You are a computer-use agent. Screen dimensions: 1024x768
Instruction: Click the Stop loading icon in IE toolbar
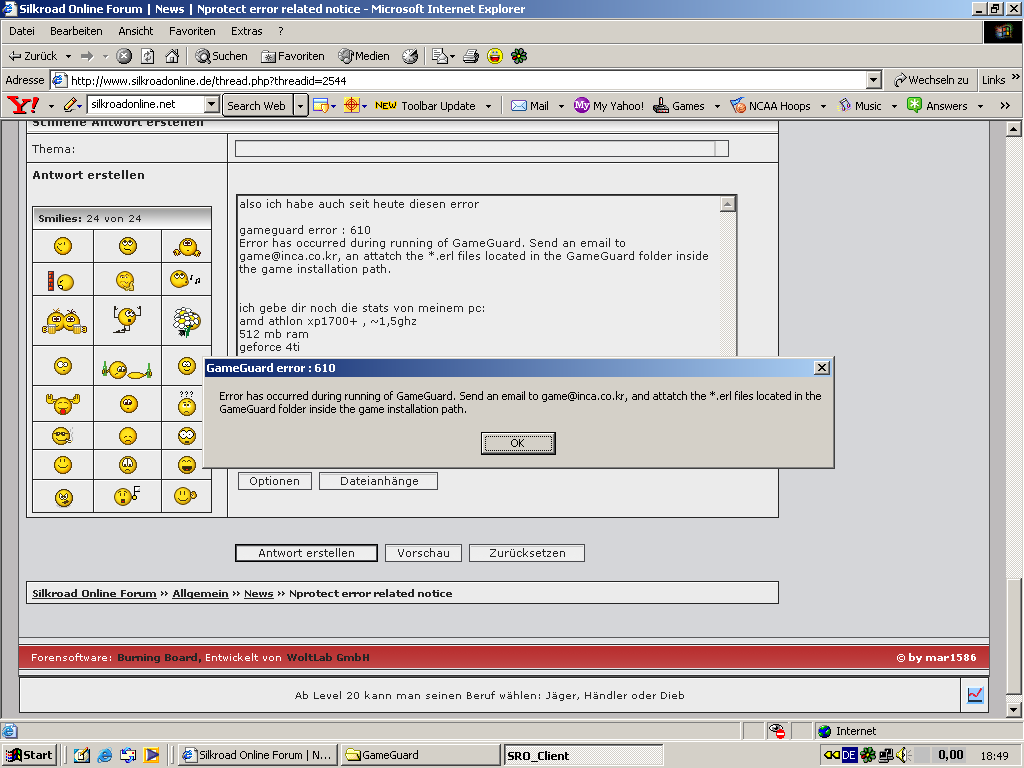coord(124,56)
